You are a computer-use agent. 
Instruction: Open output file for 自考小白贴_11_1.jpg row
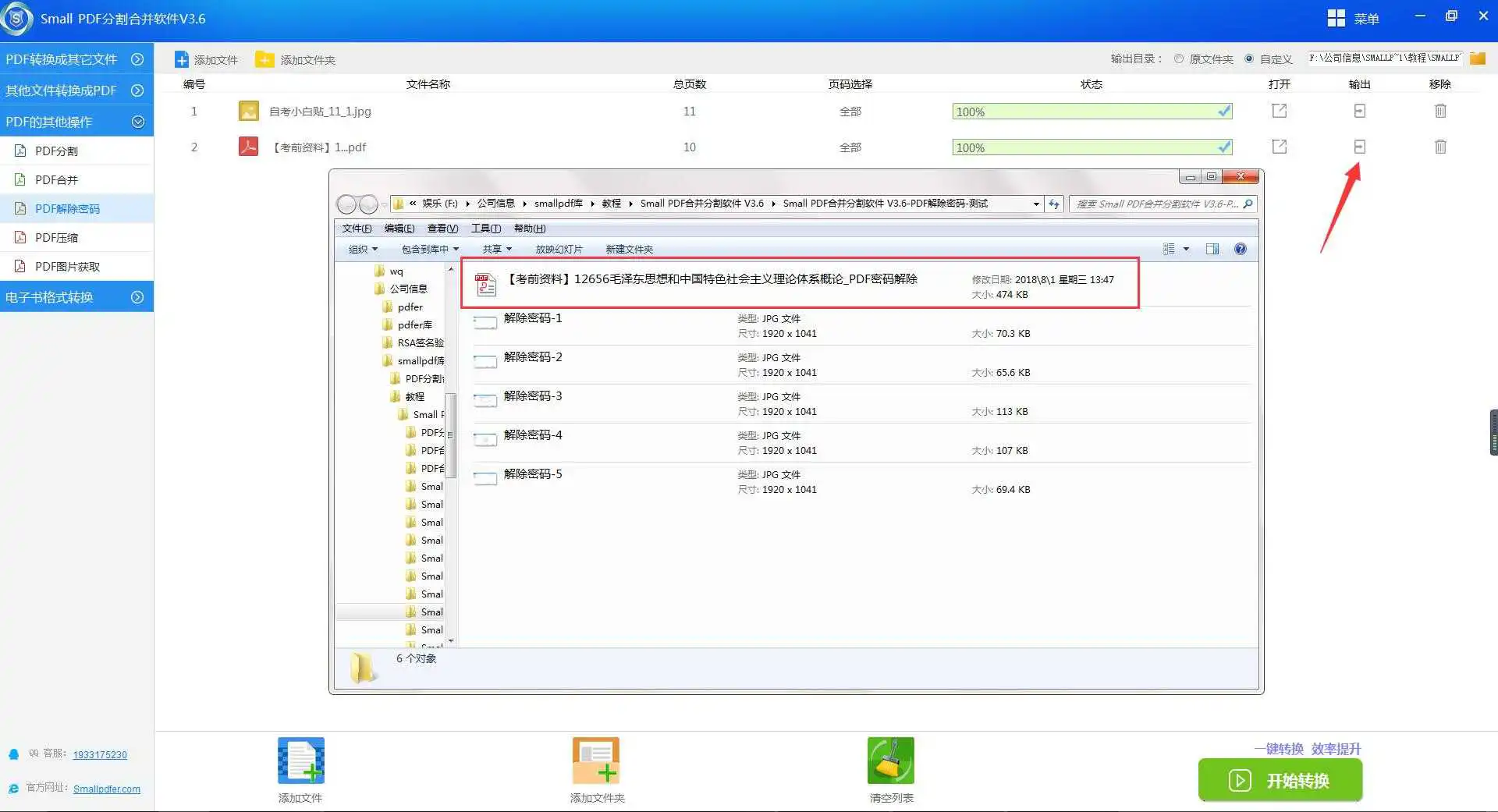[1279, 111]
